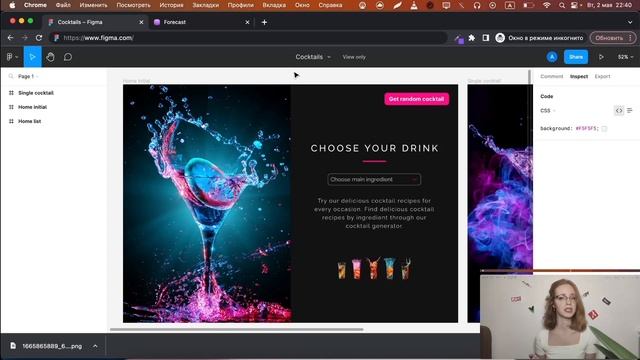Go back in browser

[x=11, y=38]
